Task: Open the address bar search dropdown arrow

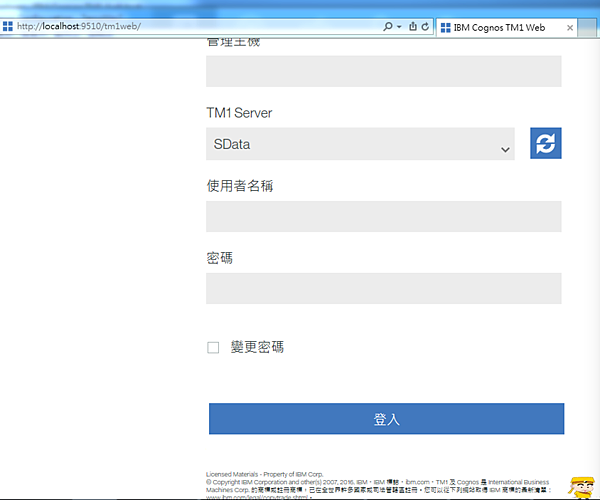Action: click(399, 27)
